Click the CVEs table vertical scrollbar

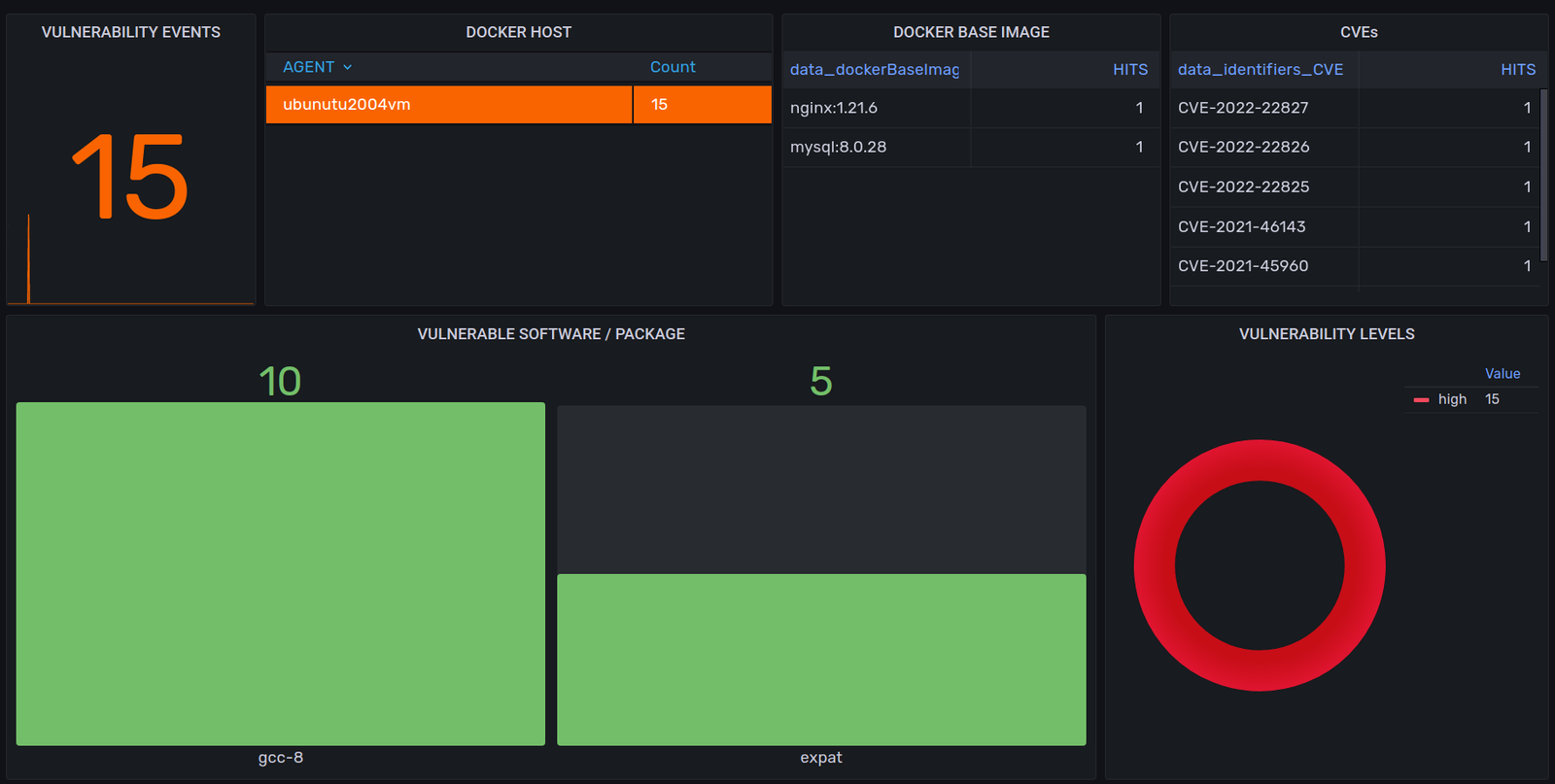click(x=1543, y=175)
